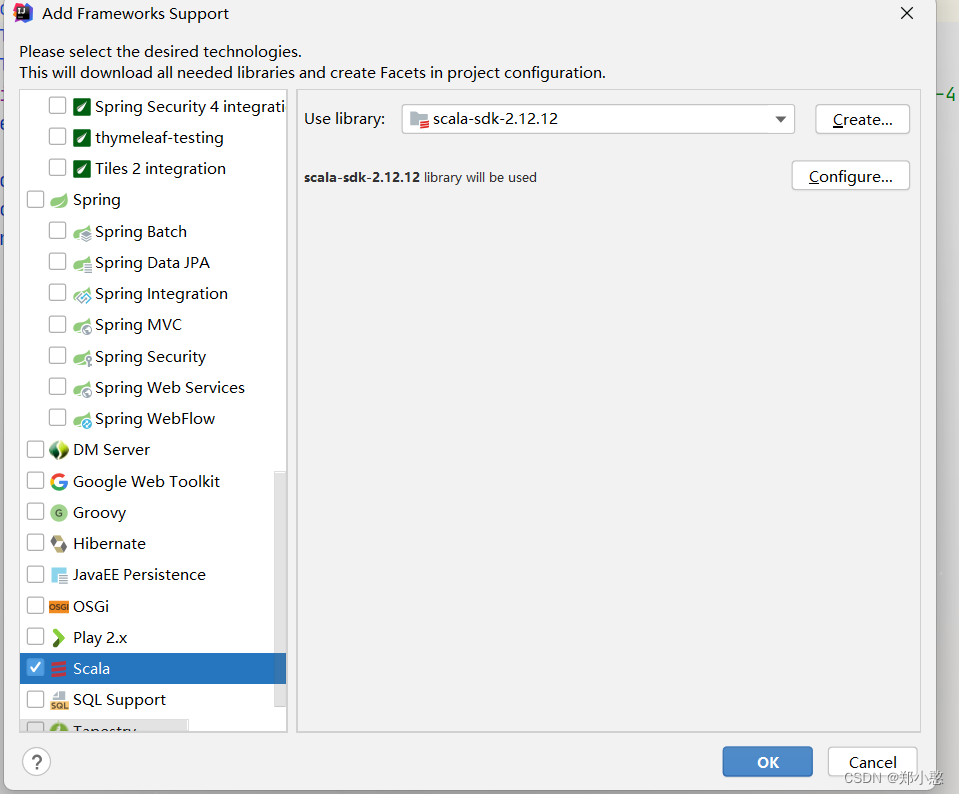
Task: Click the Spring Web Services icon
Action: pyautogui.click(x=82, y=388)
